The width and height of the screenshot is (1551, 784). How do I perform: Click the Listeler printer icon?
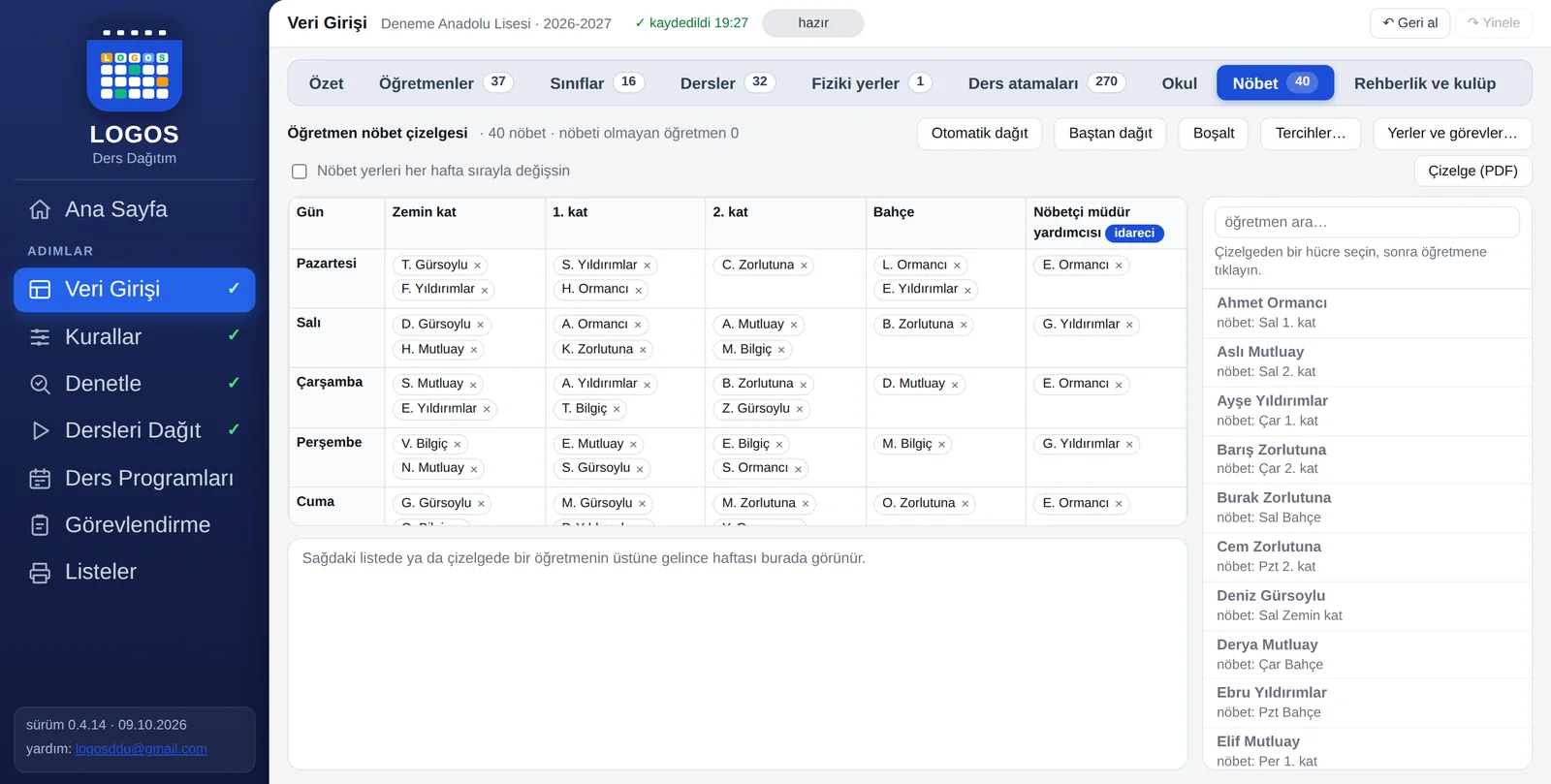(40, 572)
